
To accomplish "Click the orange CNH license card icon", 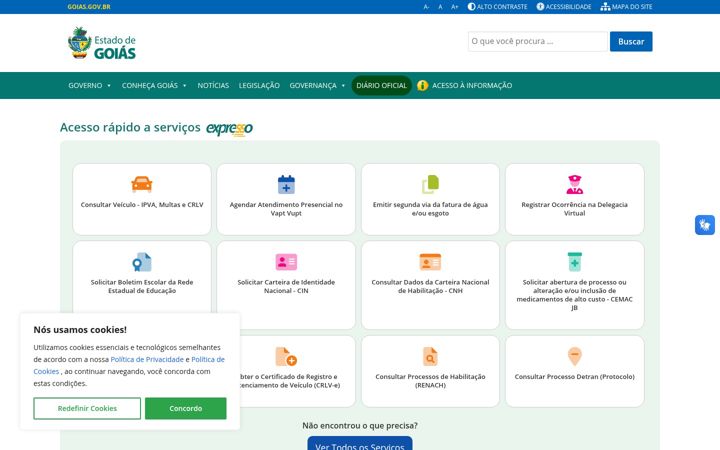I will (430, 262).
